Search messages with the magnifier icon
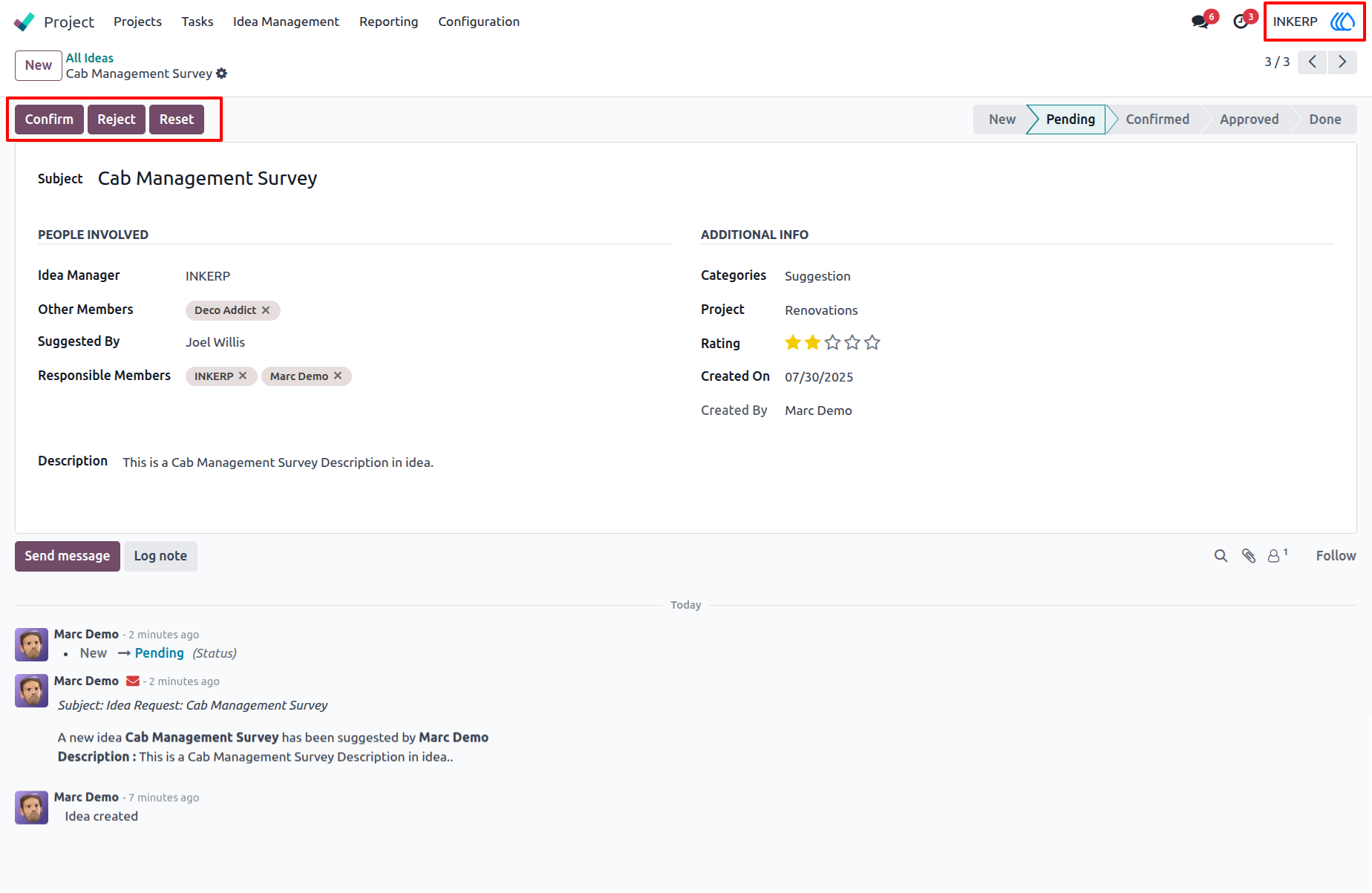Viewport: 1372px width, 893px height. [x=1221, y=556]
